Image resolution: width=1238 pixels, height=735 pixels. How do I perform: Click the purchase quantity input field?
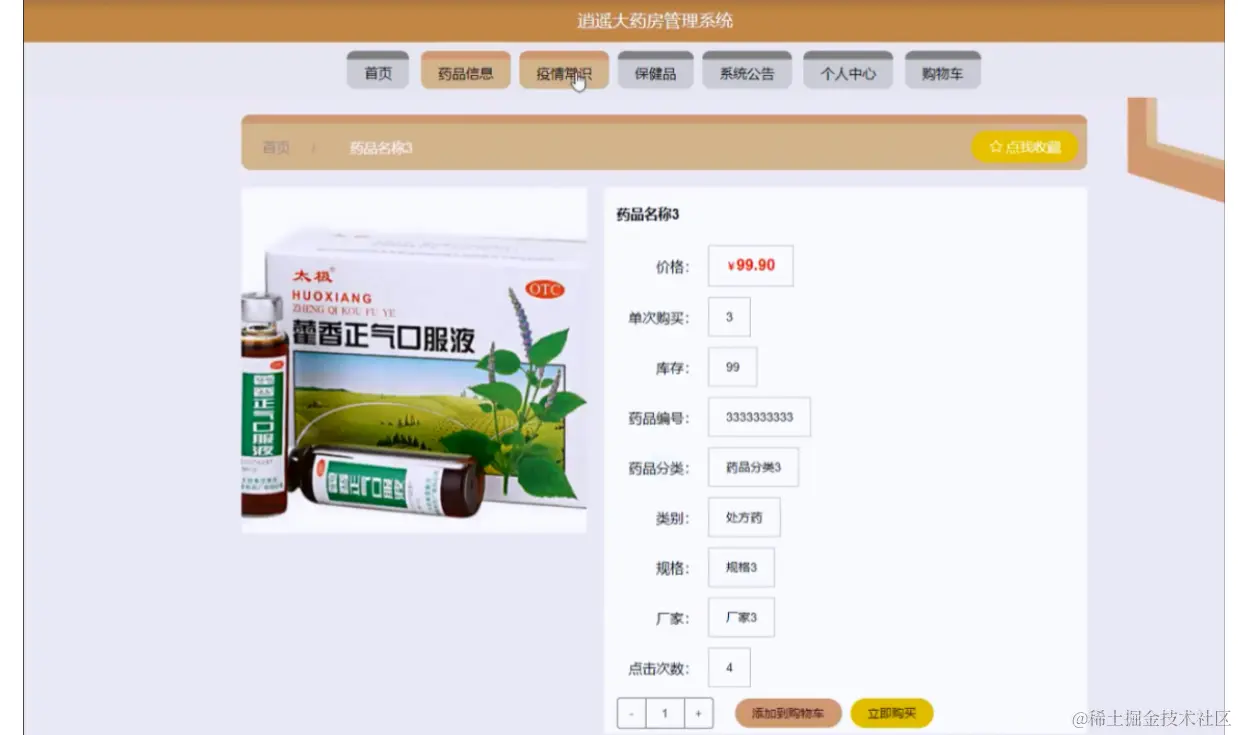[665, 714]
